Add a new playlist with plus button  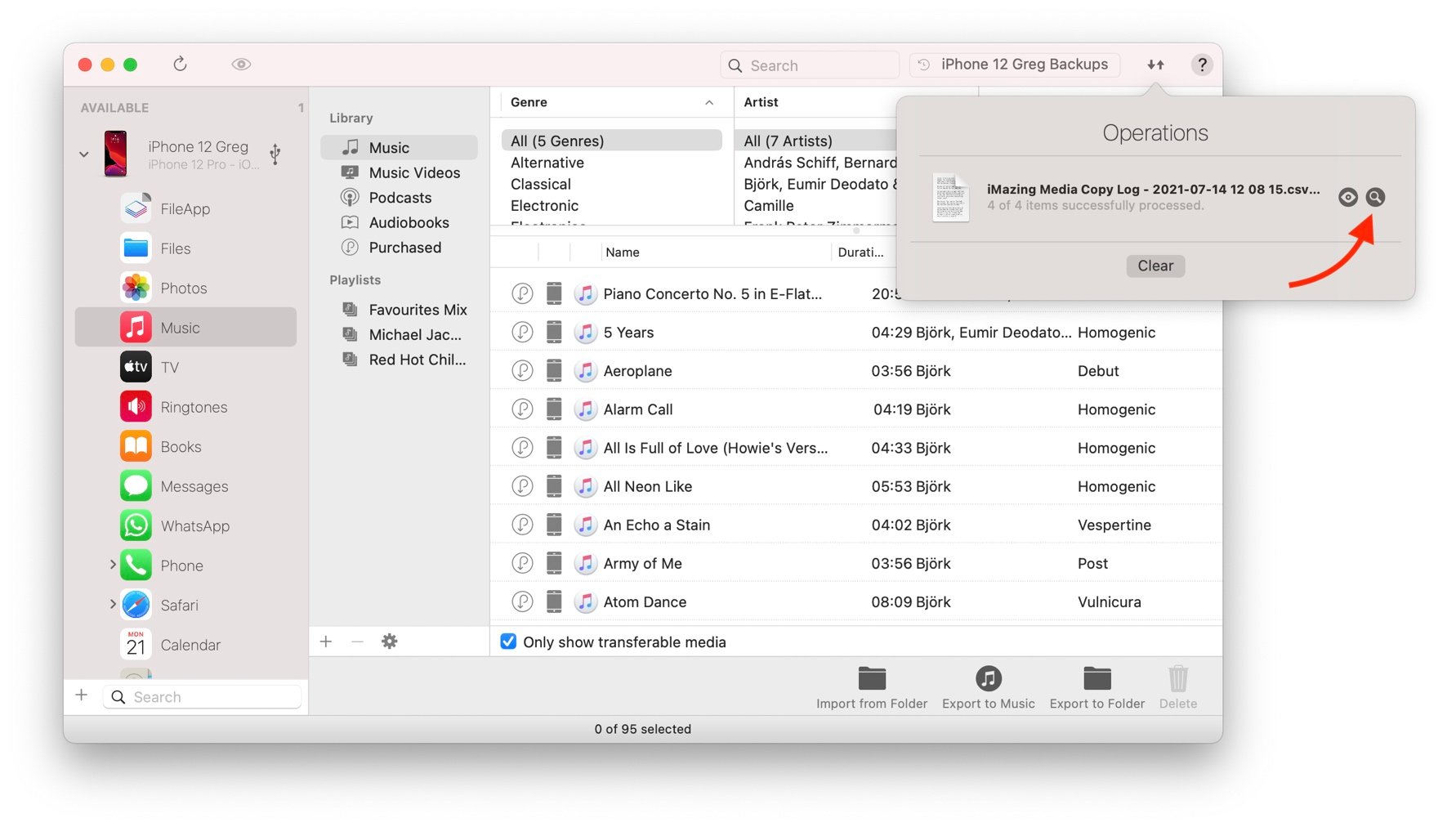coord(326,641)
